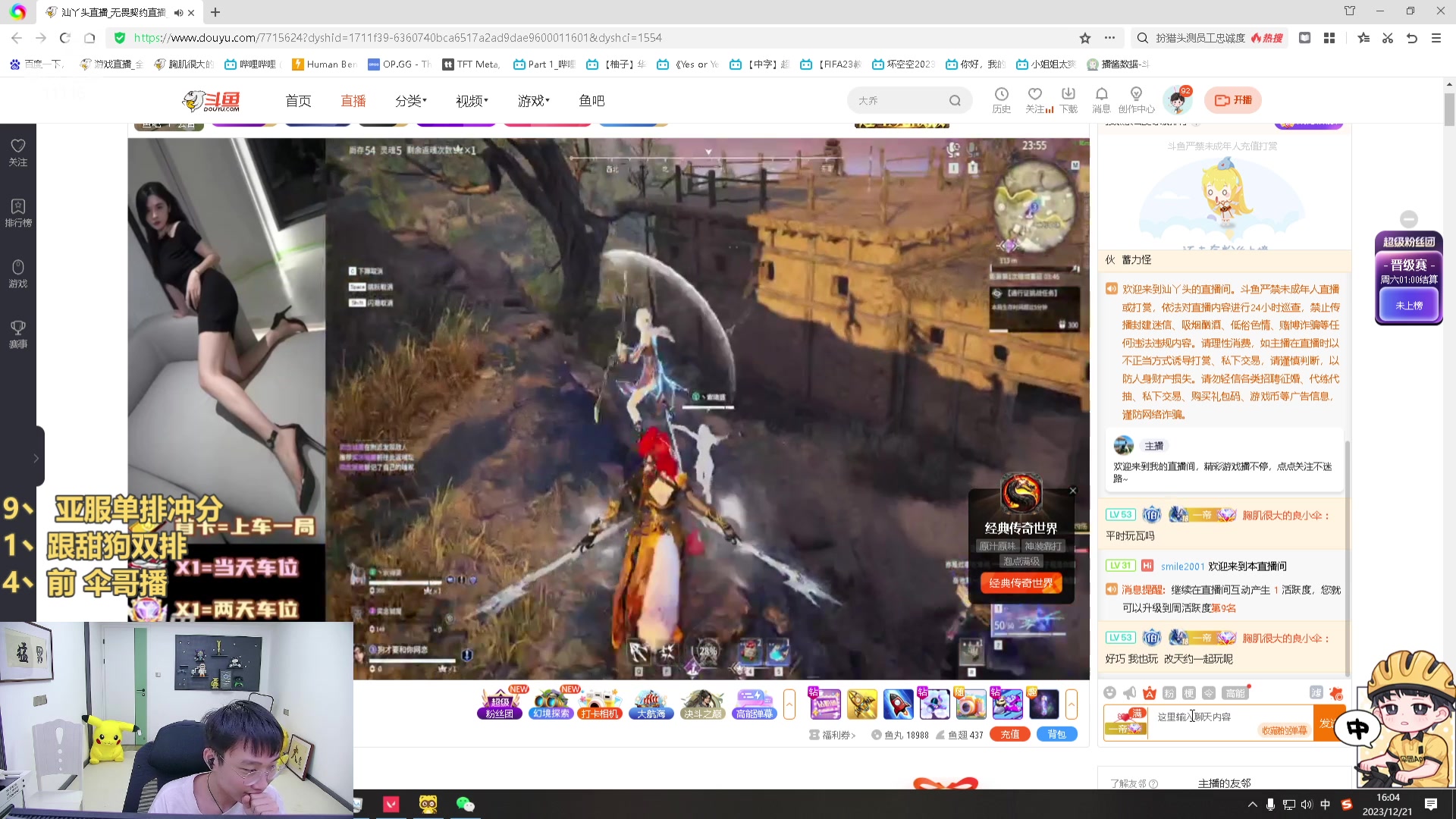The image size is (1456, 819).
Task: Toggle the 高能 danmaku option
Action: [1235, 692]
